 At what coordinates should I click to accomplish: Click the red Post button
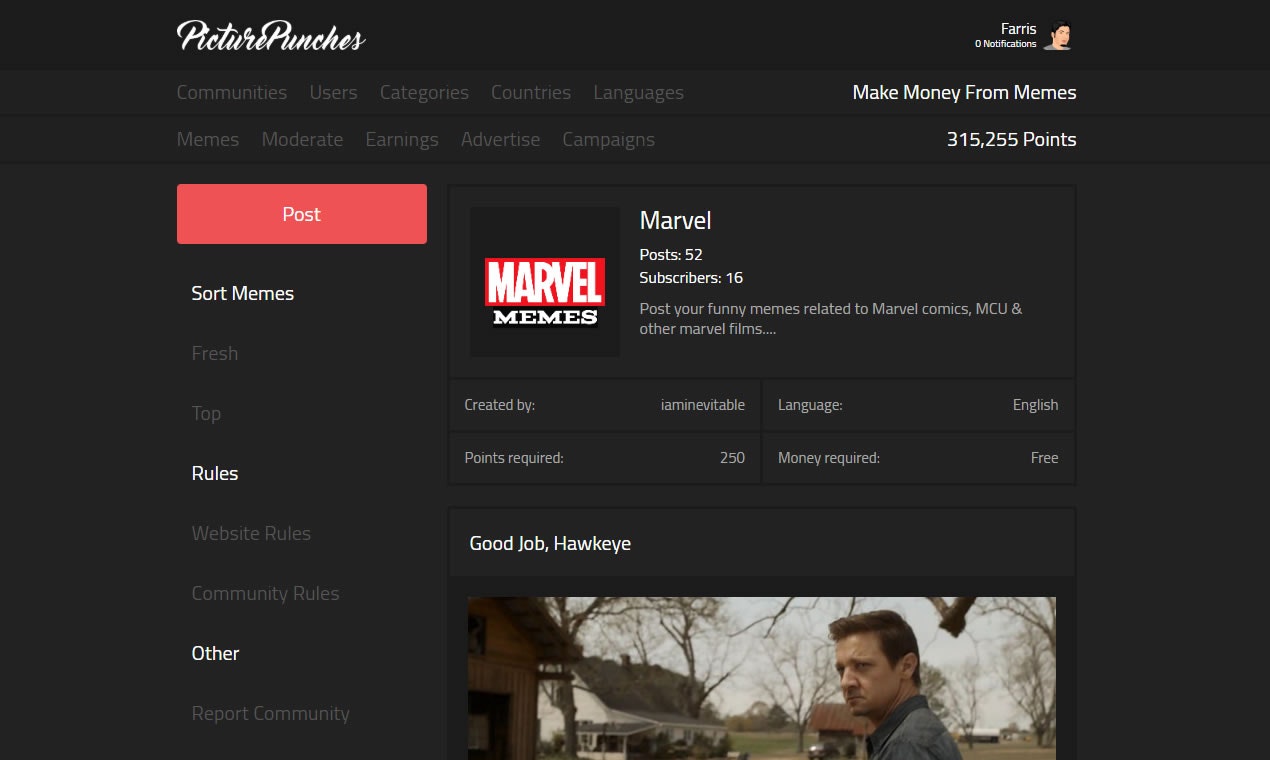[x=302, y=214]
